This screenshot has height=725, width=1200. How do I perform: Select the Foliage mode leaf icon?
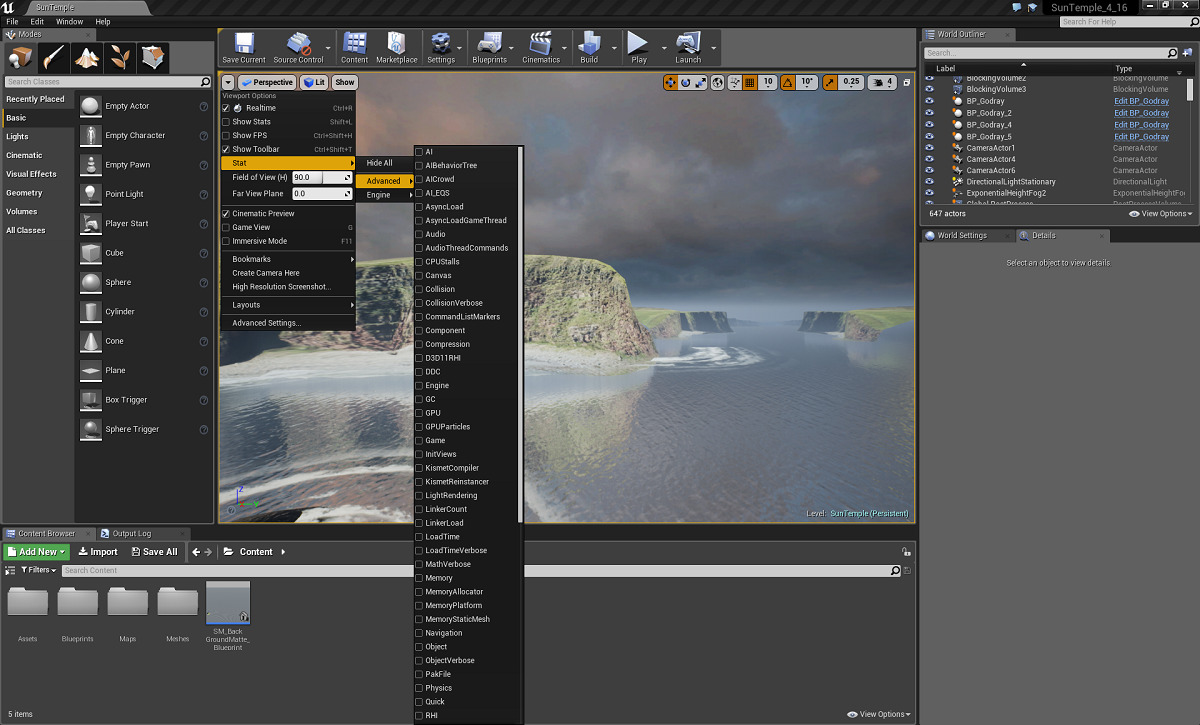coord(120,57)
